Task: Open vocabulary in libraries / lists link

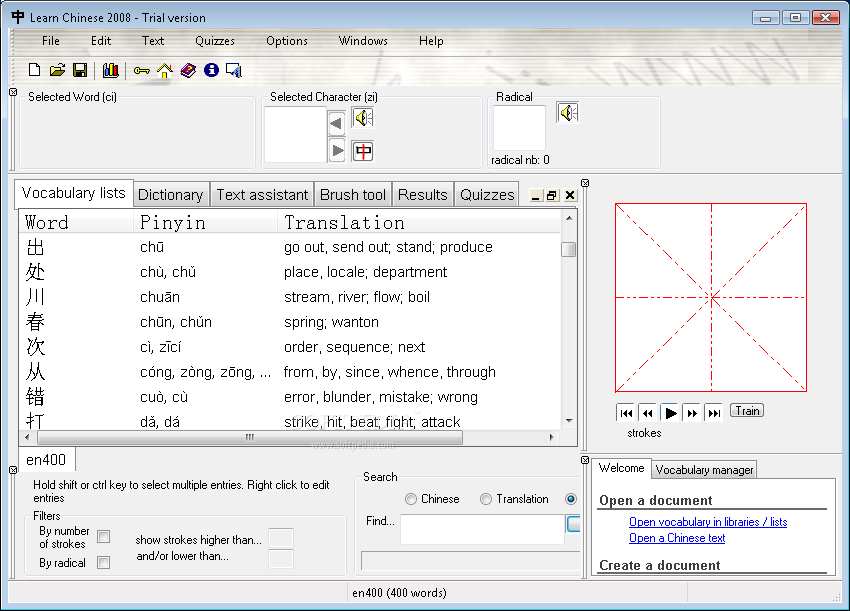Action: point(708,522)
